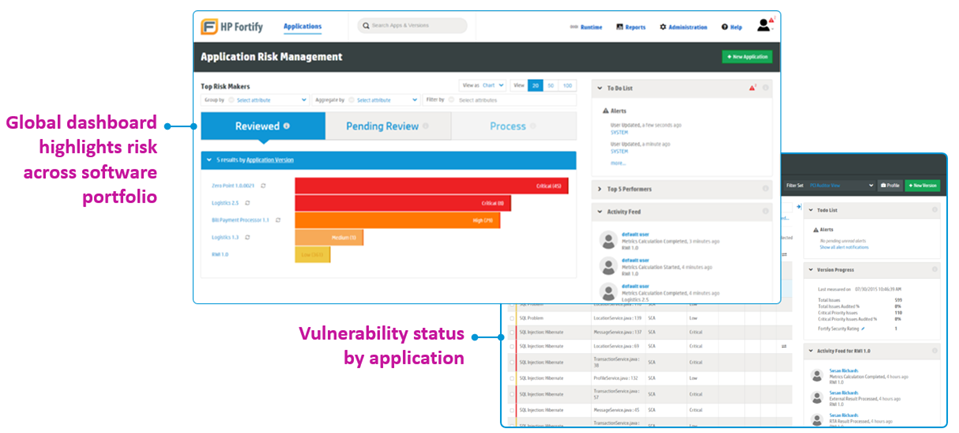Image resolution: width=959 pixels, height=433 pixels.
Task: Click info icon on Reviewed tab
Action: click(x=287, y=126)
